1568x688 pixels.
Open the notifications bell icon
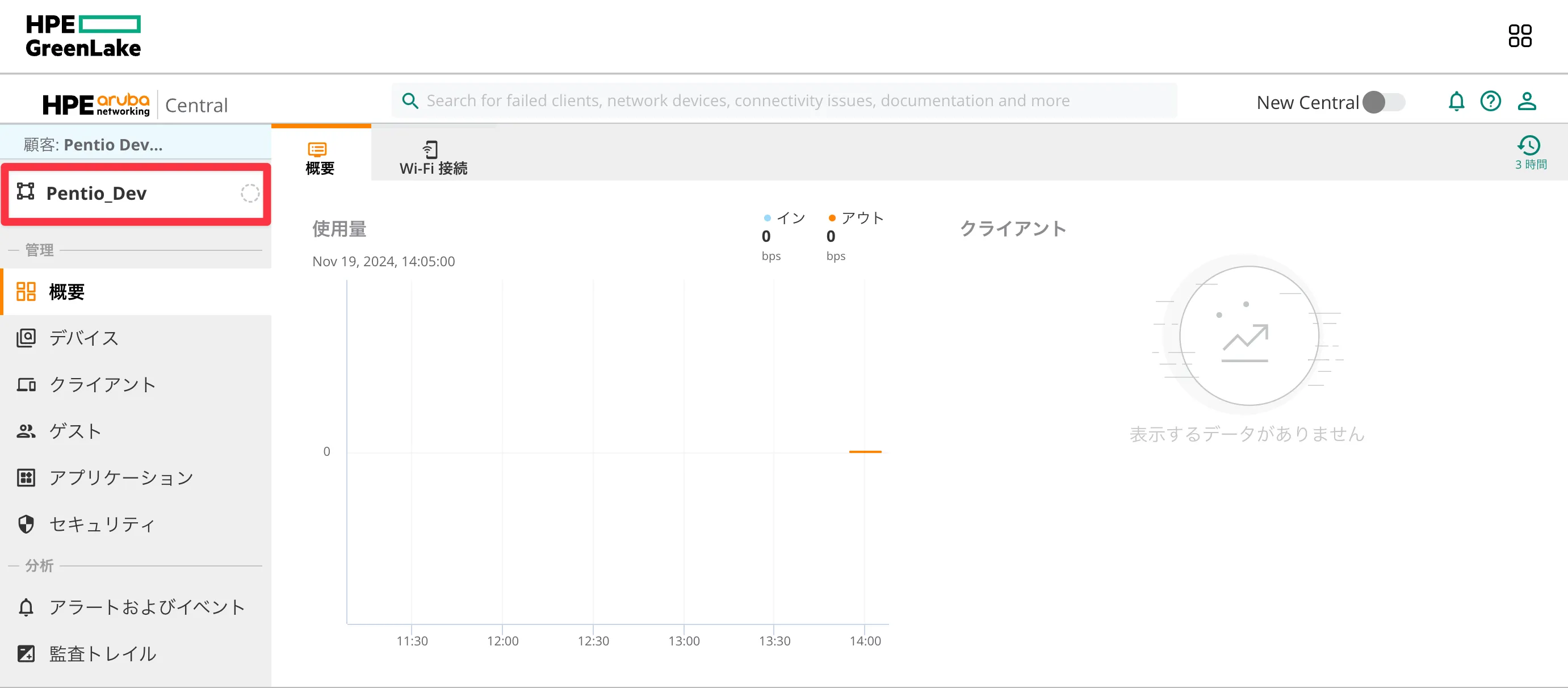point(1456,102)
